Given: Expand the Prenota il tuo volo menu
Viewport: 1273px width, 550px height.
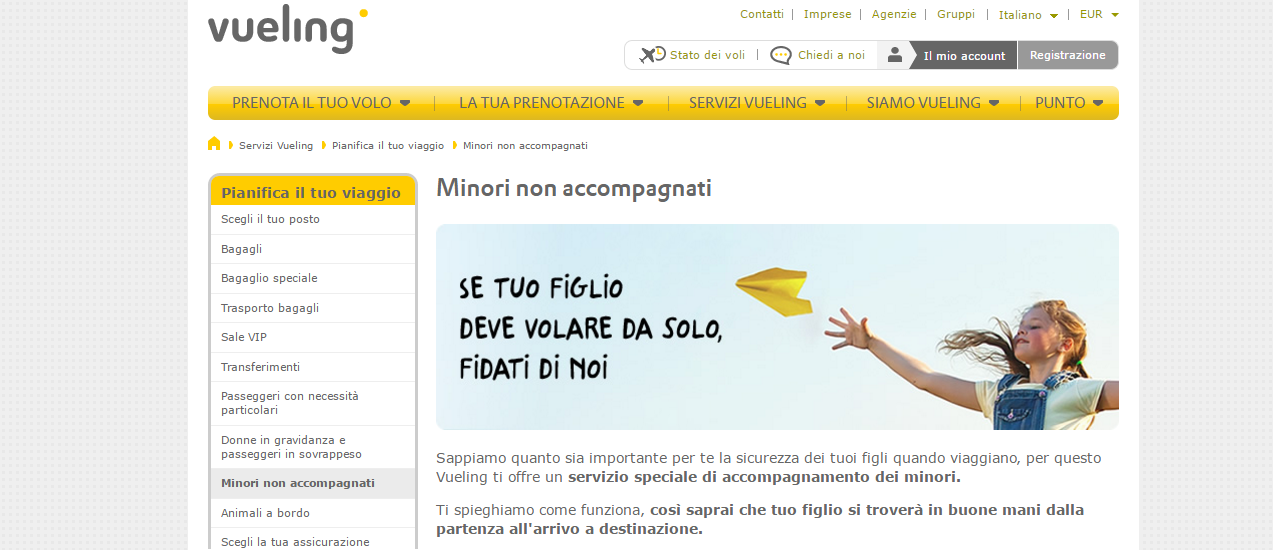Looking at the screenshot, I should pos(321,102).
